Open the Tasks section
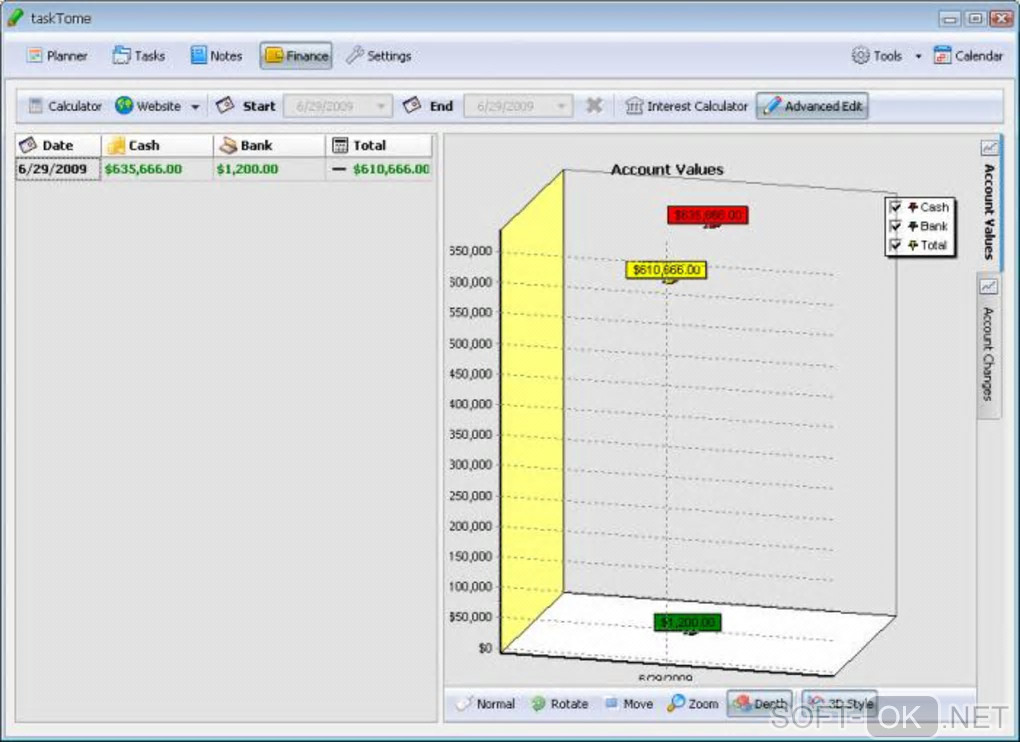This screenshot has width=1020, height=742. tap(139, 56)
